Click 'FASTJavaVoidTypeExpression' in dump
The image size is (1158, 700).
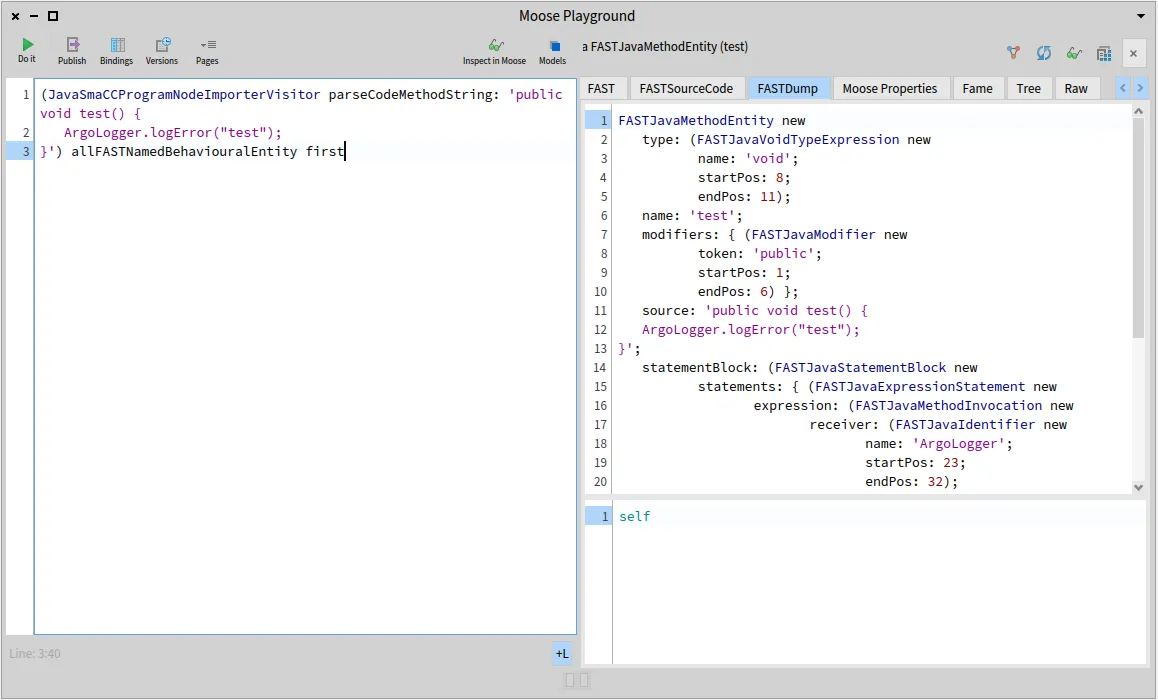tap(798, 140)
